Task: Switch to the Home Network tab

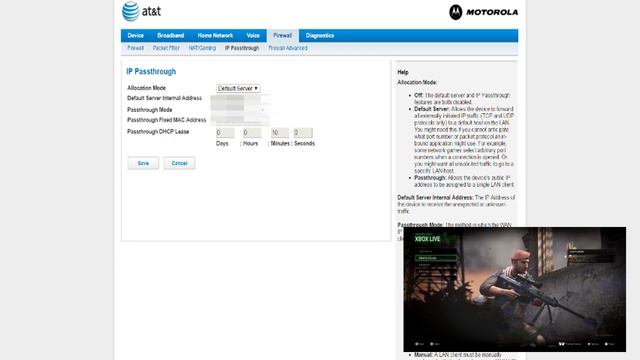Action: tap(215, 36)
